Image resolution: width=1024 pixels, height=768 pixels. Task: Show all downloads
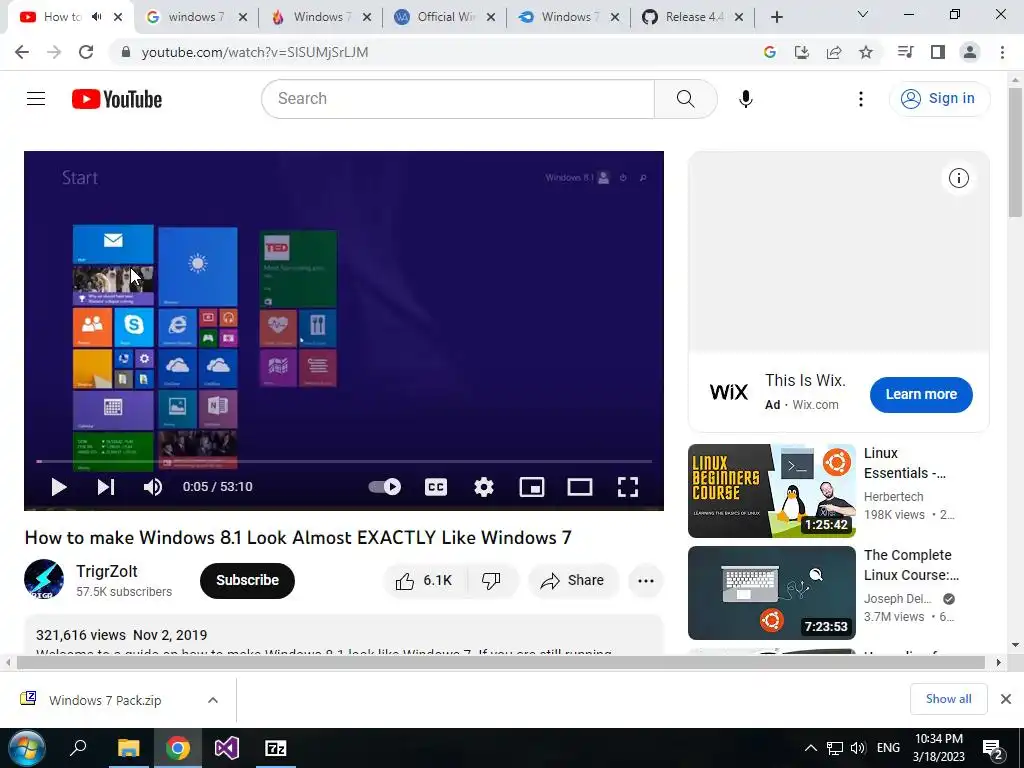(948, 699)
